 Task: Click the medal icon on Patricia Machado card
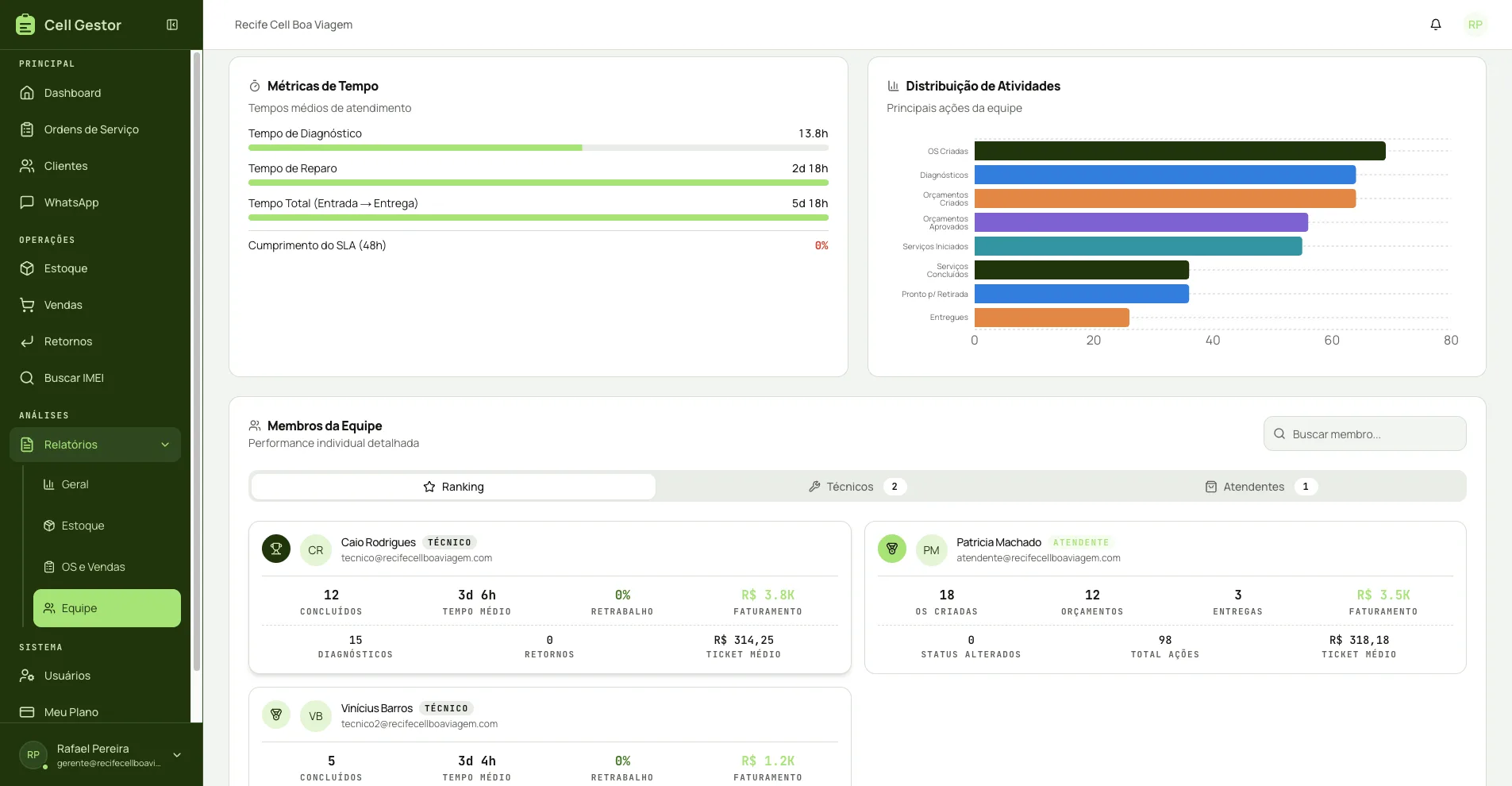[892, 549]
